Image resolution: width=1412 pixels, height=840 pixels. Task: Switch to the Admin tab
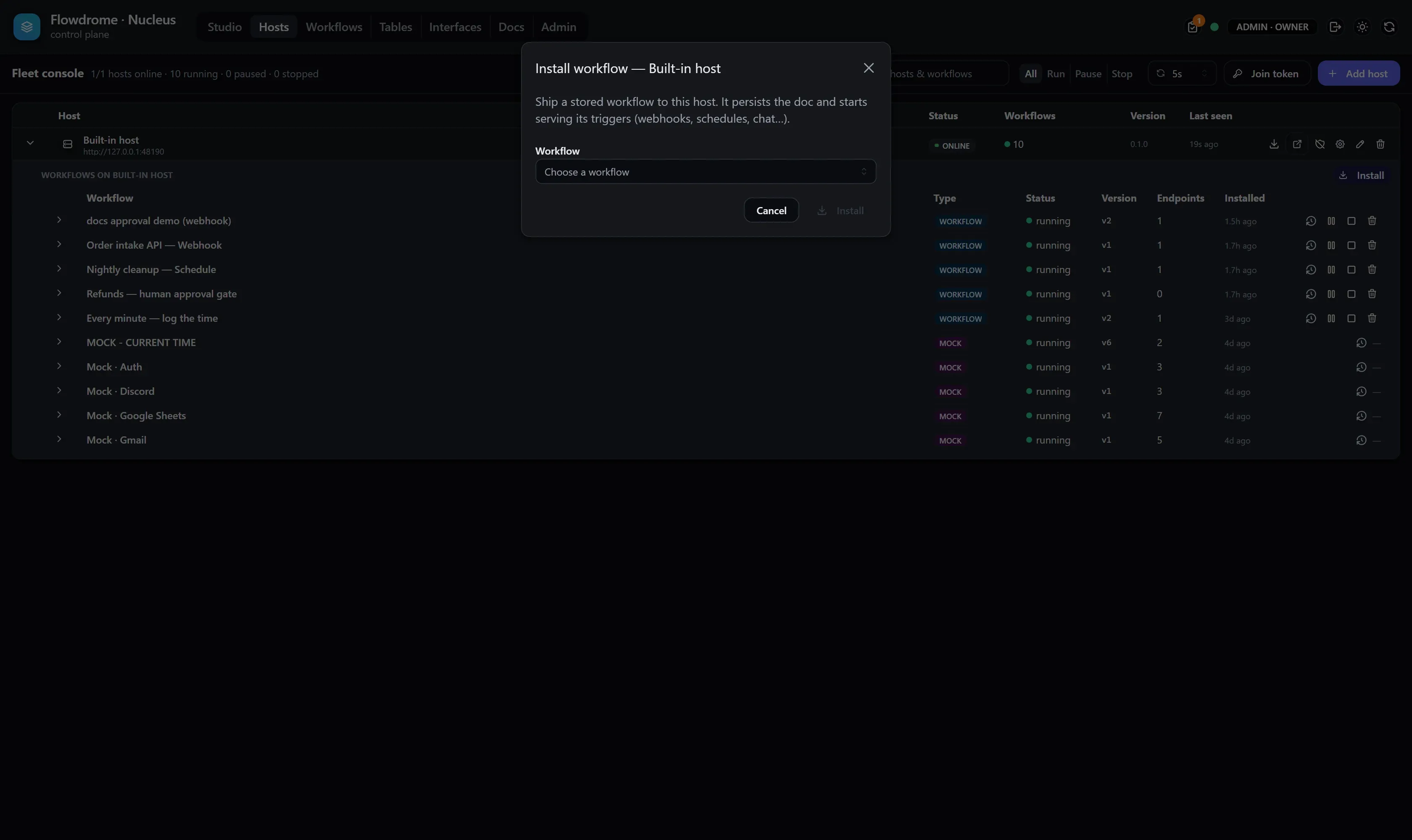click(x=558, y=26)
